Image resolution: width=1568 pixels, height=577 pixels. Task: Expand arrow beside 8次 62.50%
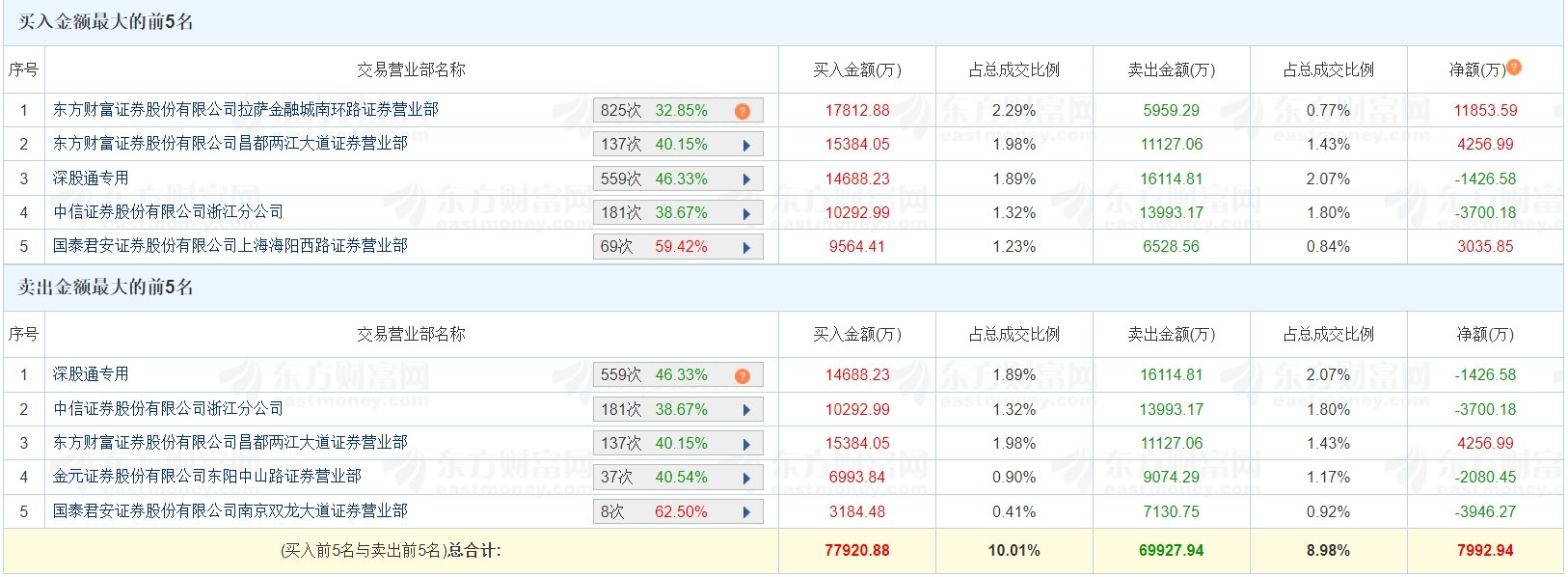click(x=746, y=512)
